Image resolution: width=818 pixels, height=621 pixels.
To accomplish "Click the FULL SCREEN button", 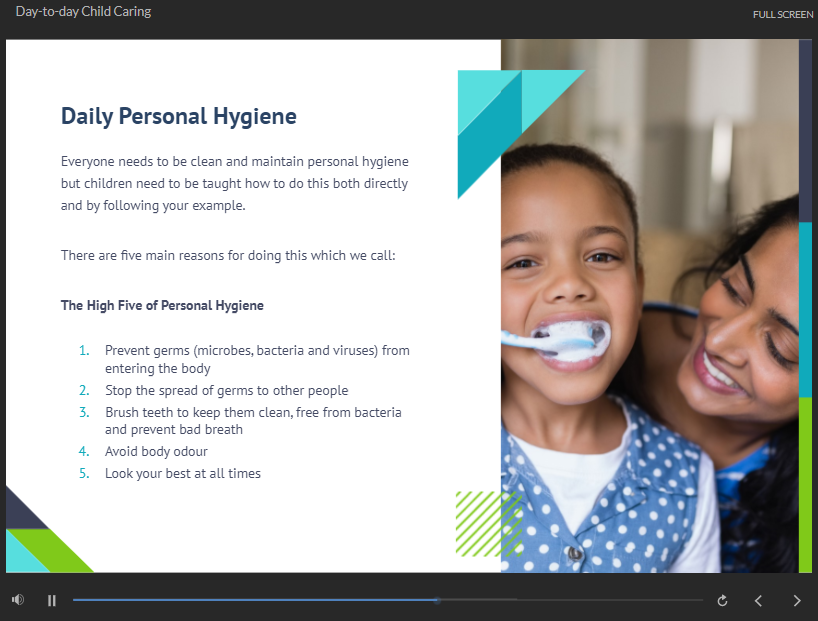I will 783,15.
